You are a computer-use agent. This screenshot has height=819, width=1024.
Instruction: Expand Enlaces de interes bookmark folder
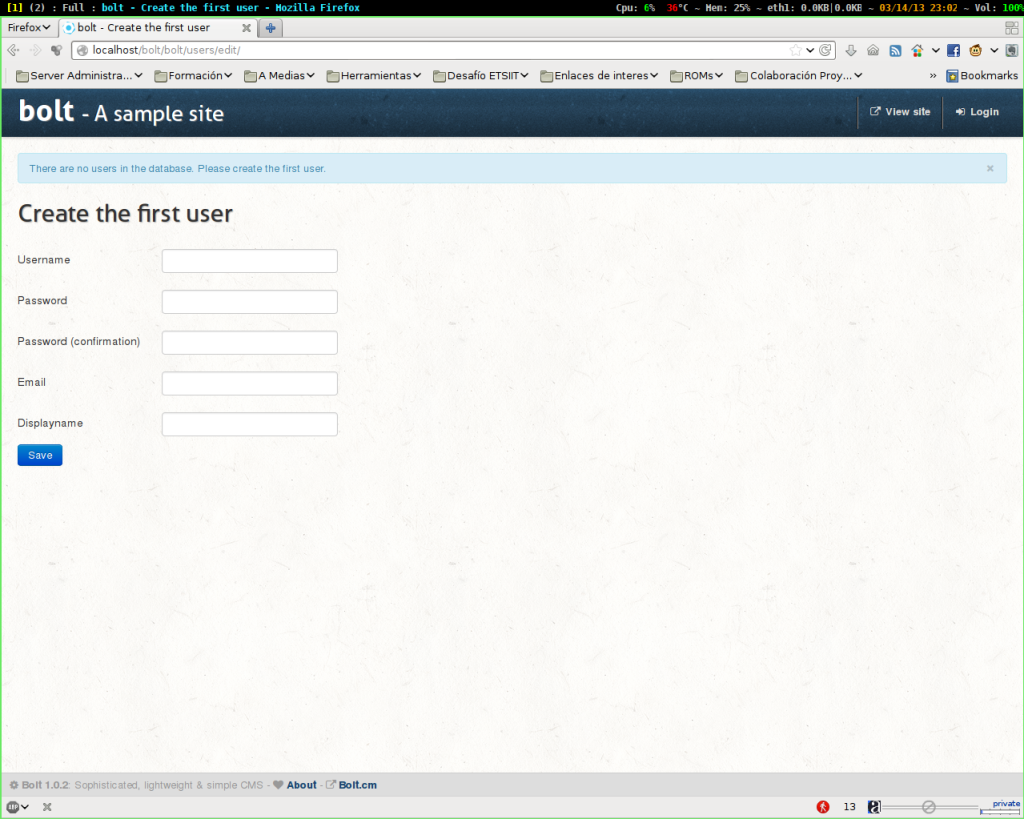[600, 76]
